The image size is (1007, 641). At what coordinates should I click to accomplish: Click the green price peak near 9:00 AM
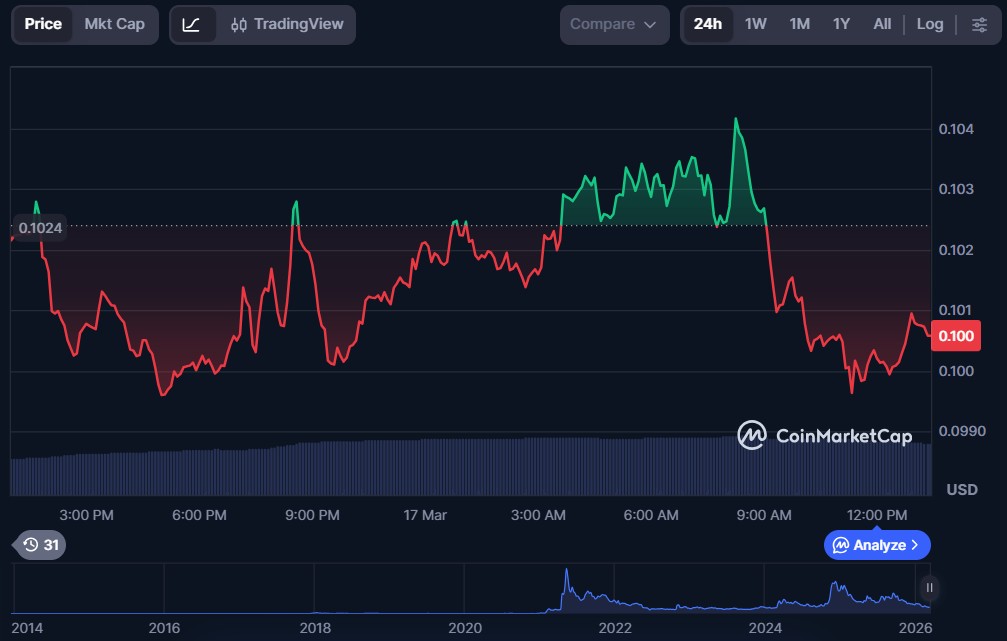click(736, 120)
